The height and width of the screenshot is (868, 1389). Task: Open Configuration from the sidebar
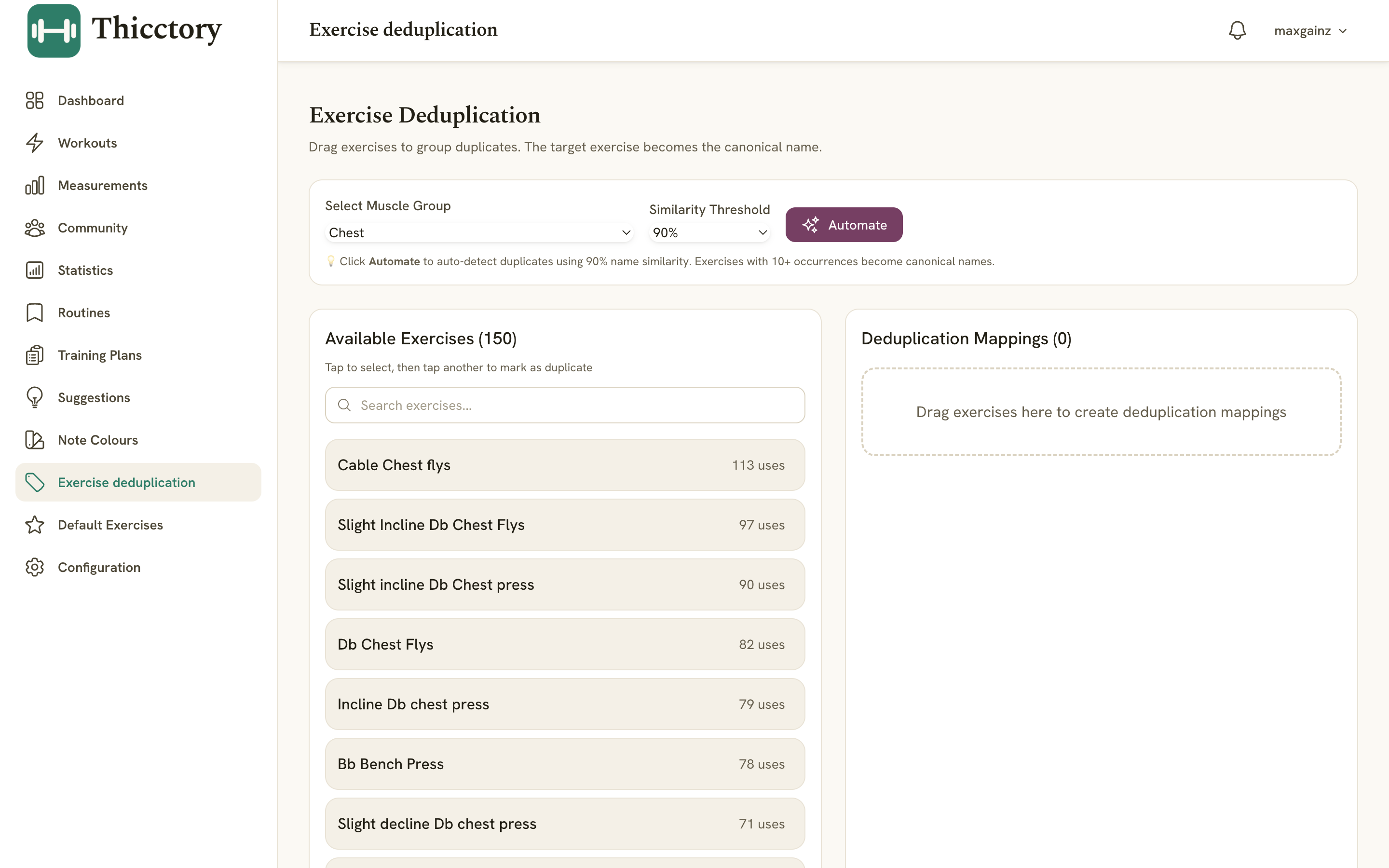pos(138,567)
